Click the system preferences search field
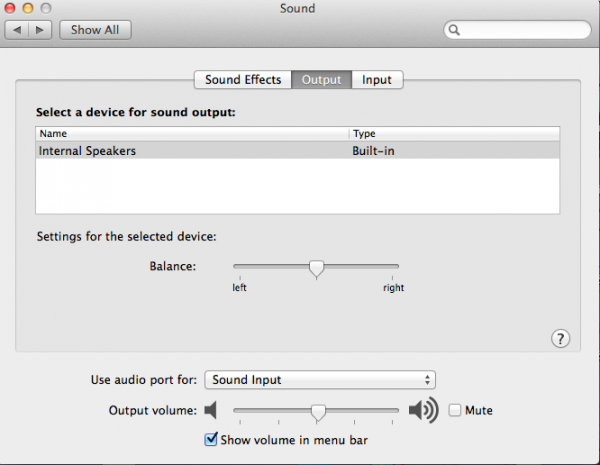Image resolution: width=600 pixels, height=465 pixels. click(x=520, y=31)
